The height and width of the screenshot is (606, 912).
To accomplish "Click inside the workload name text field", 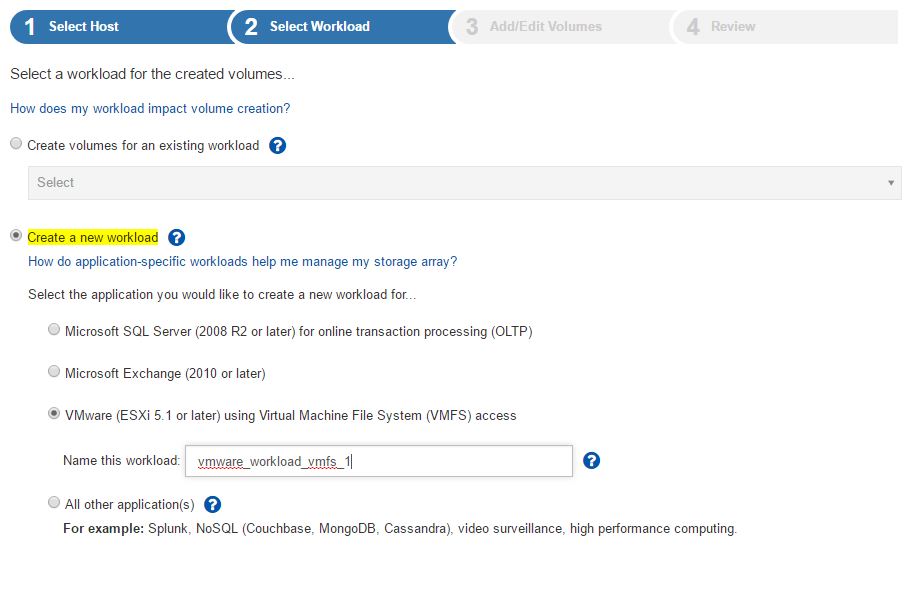I will pos(378,461).
